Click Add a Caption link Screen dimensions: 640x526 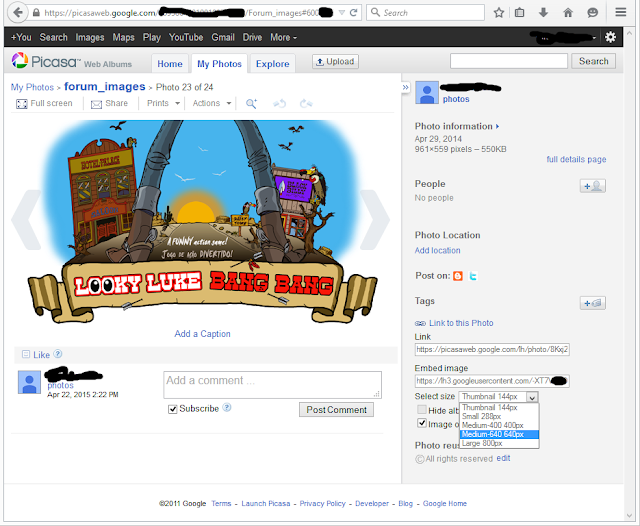click(x=202, y=334)
